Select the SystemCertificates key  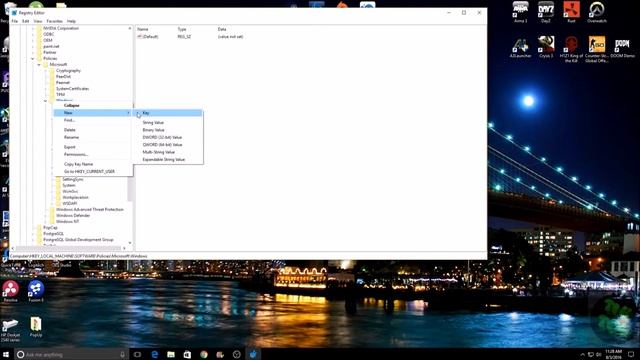coord(72,89)
